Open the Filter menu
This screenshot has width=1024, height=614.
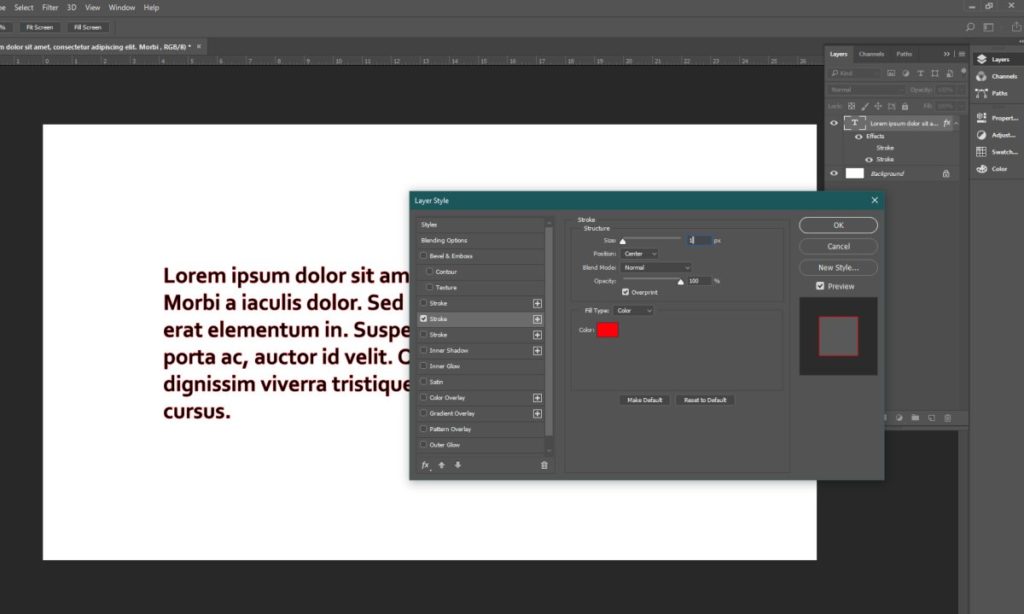coord(50,7)
